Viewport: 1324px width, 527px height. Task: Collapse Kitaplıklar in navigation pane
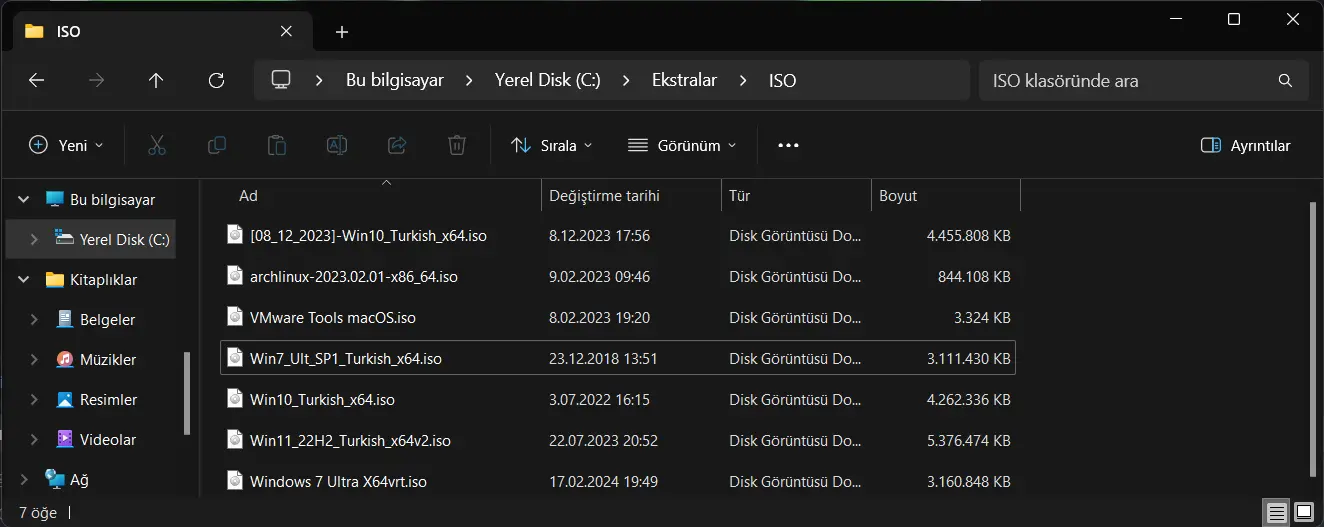point(24,280)
